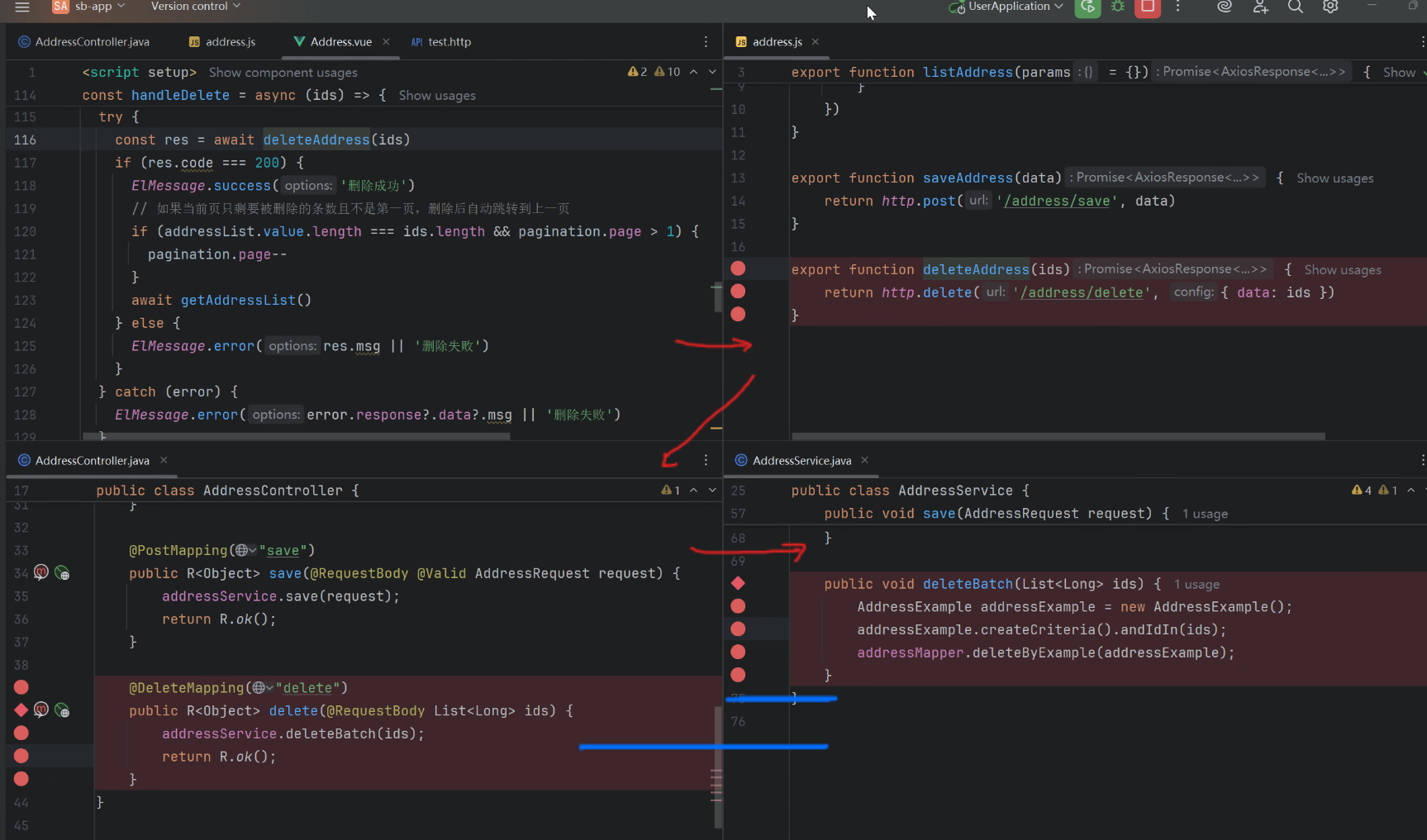Open the warnings summary in Address.vue
The height and width of the screenshot is (840, 1427).
pyautogui.click(x=654, y=72)
